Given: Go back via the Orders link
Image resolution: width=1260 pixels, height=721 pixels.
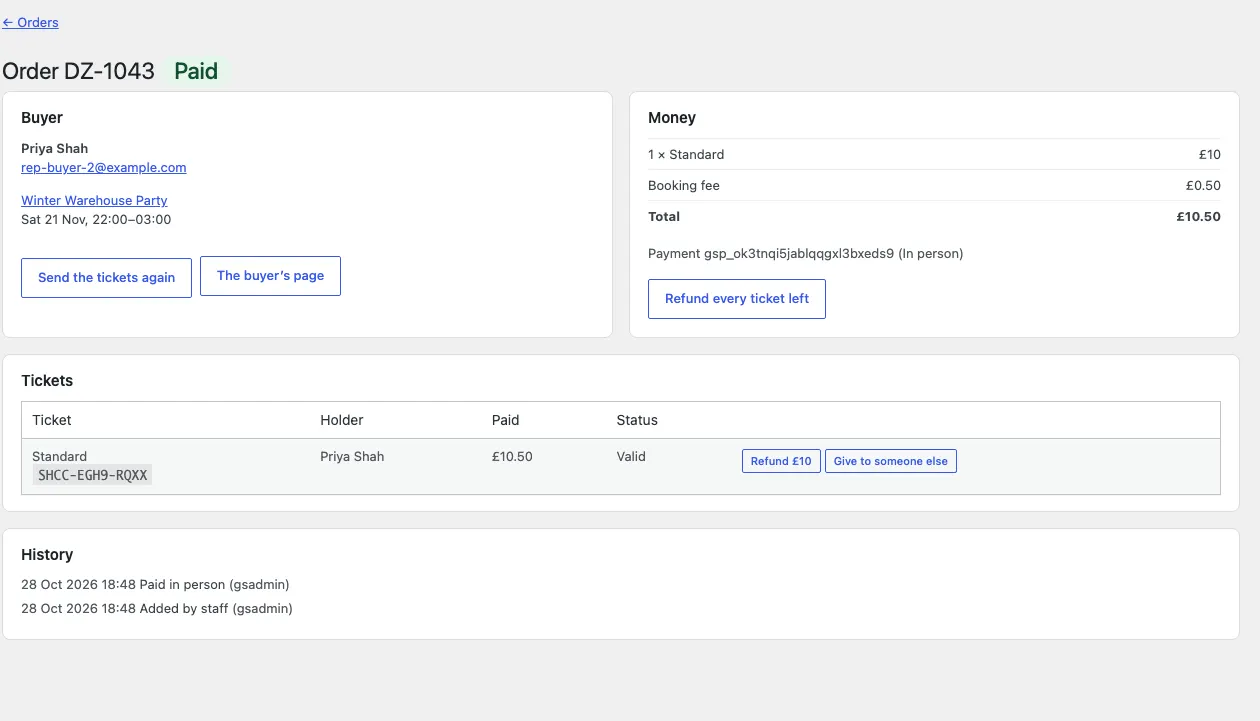Looking at the screenshot, I should click(x=30, y=22).
